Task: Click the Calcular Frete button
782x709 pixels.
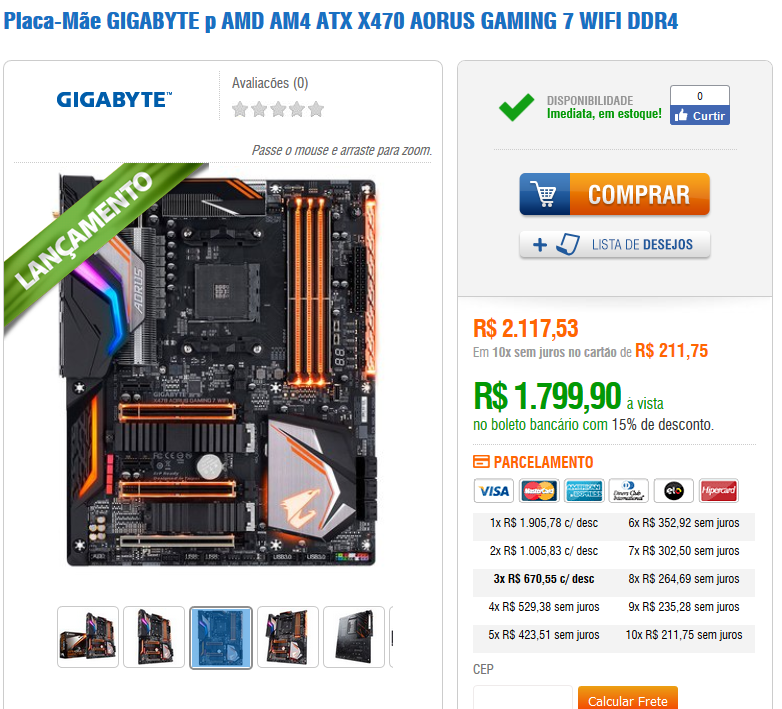Action: coord(627,698)
